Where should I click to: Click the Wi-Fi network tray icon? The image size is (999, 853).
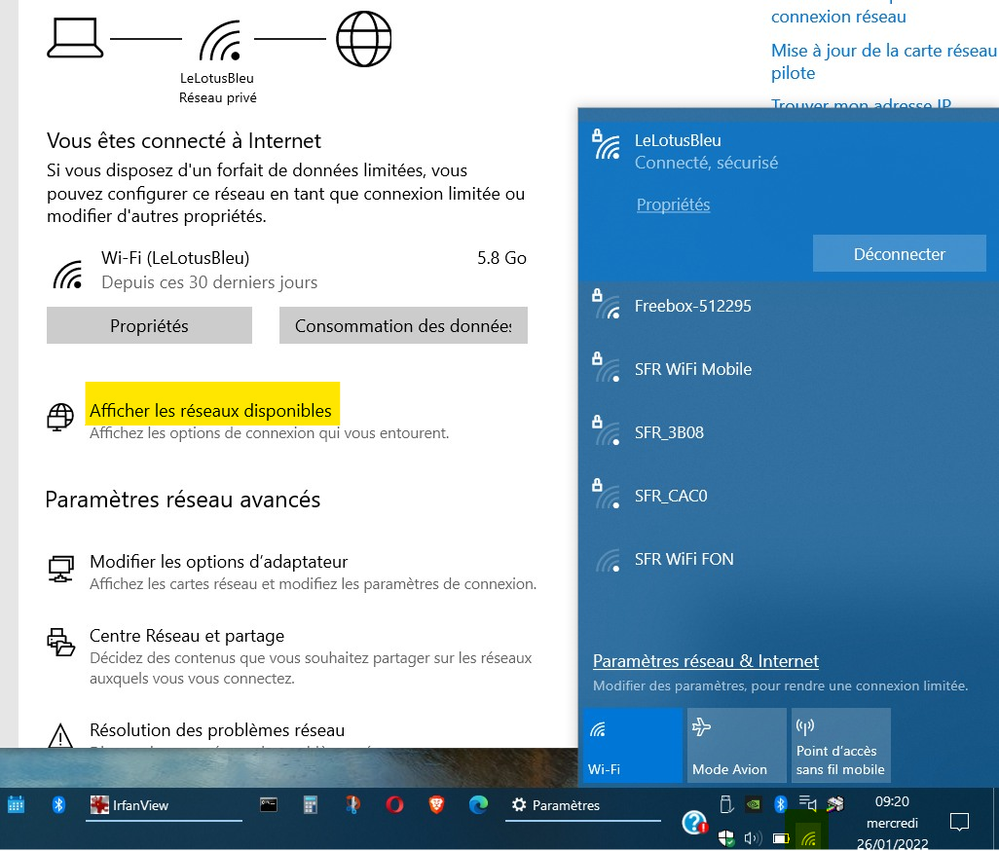click(x=808, y=838)
